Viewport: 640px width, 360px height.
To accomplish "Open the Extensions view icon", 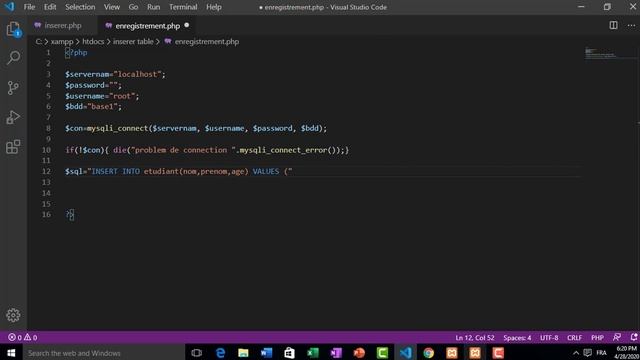I will [13, 147].
